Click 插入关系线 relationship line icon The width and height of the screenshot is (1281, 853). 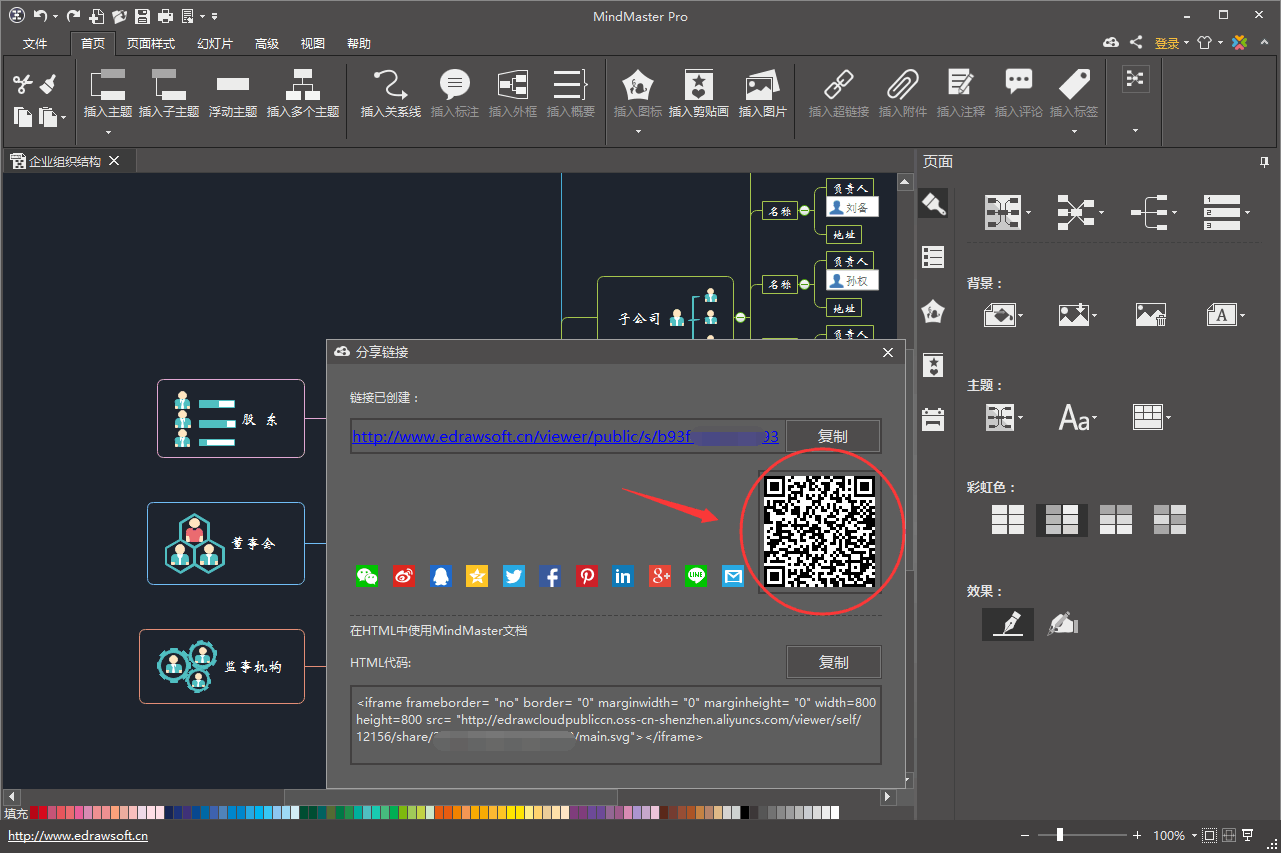[x=391, y=85]
